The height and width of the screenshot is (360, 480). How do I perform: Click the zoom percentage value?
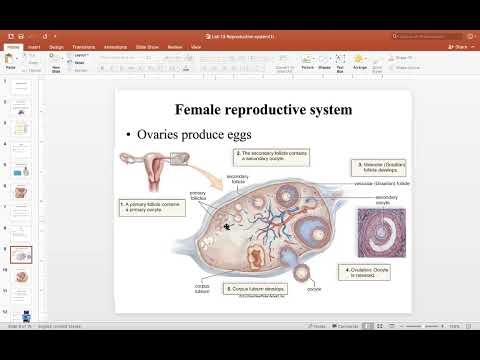click(454, 326)
